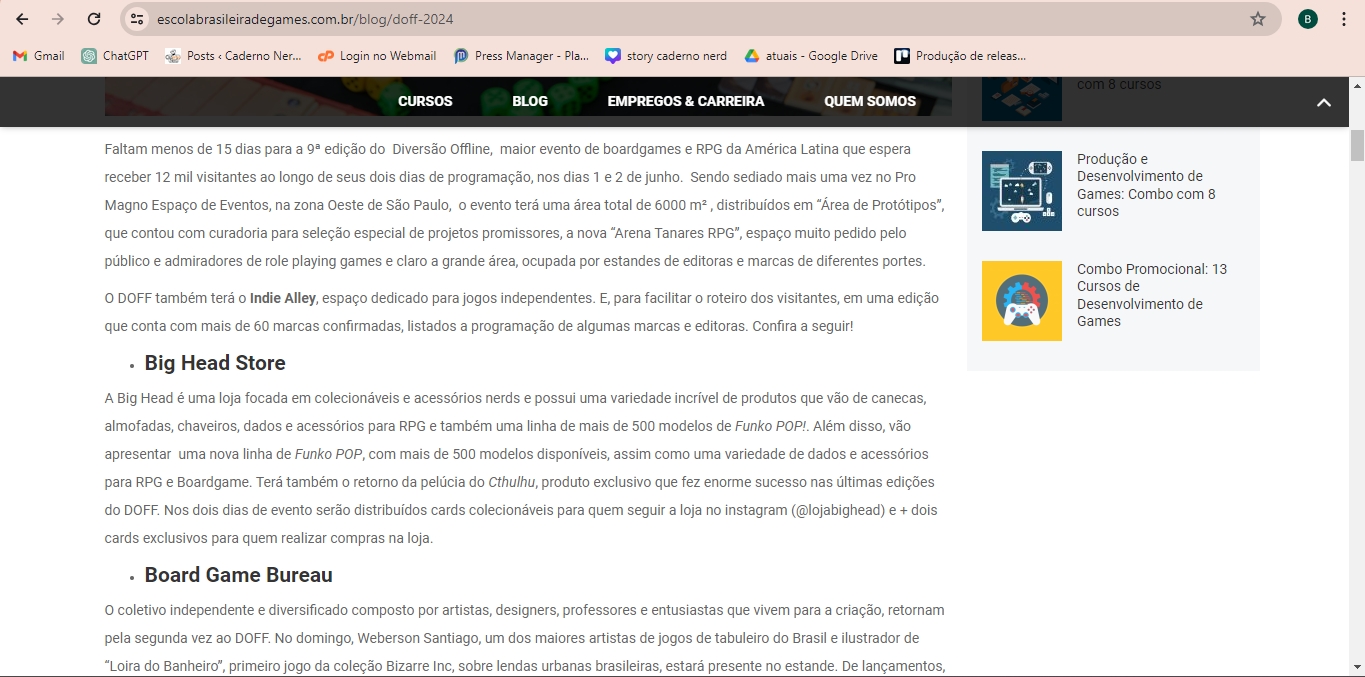Open the CURSOS menu

[x=425, y=101]
